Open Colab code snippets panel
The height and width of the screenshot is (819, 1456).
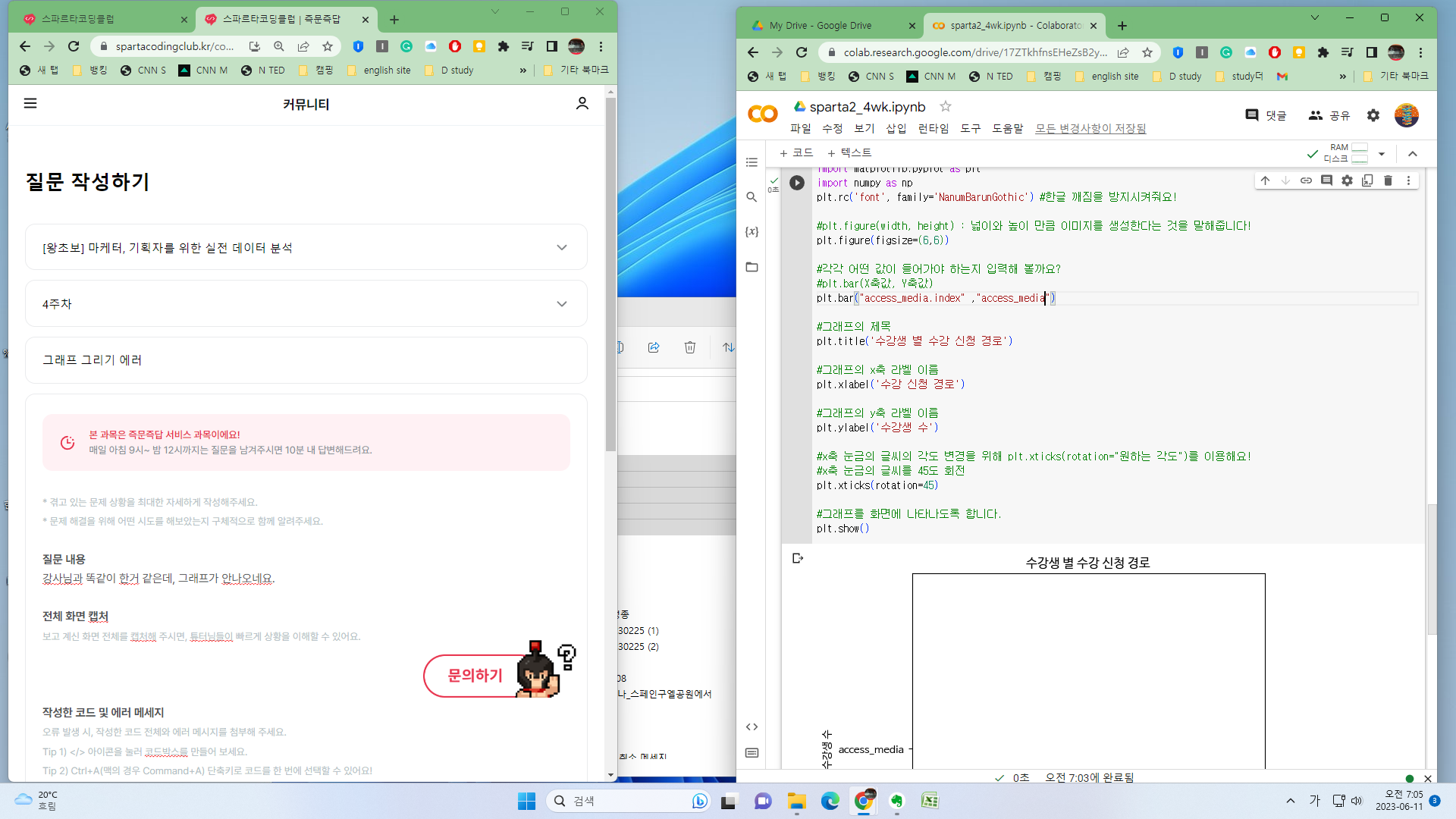point(752,726)
